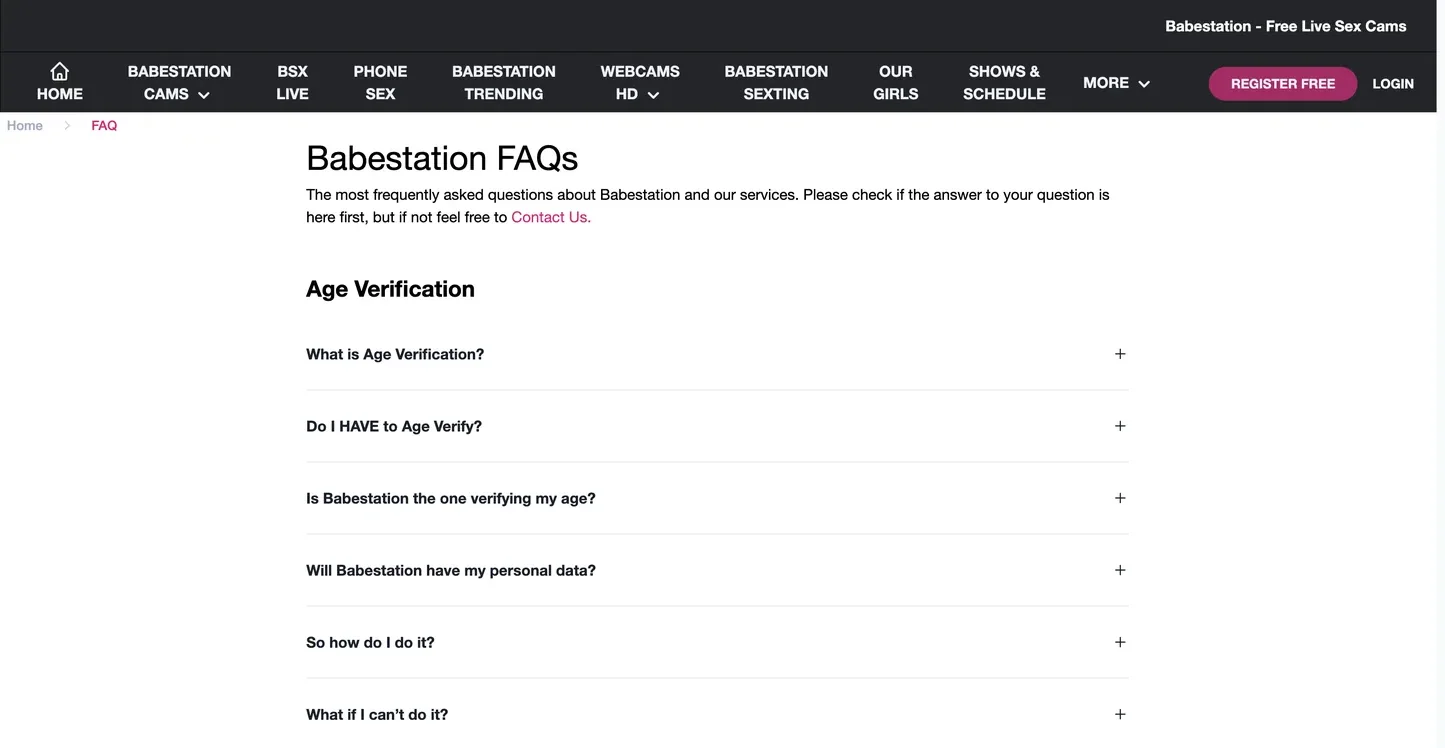Open the Phone Sex nav item
Viewport: 1445px width, 748px height.
380,83
